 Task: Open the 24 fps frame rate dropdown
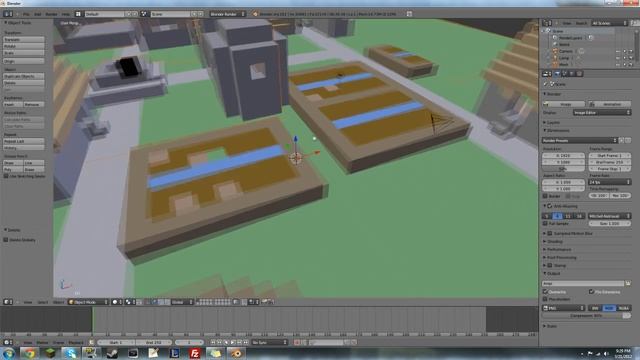[x=609, y=182]
